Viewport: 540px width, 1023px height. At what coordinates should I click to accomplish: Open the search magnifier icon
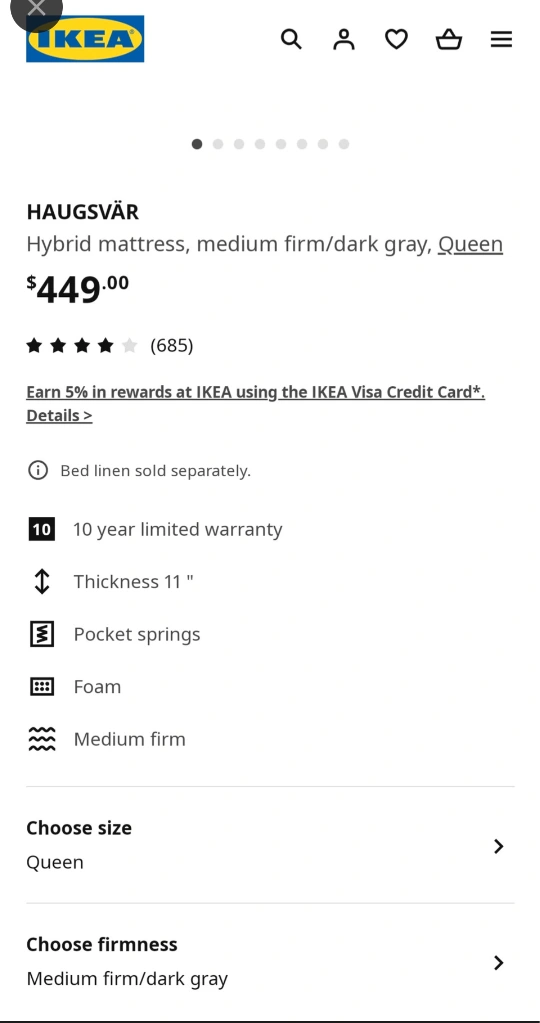tap(291, 39)
